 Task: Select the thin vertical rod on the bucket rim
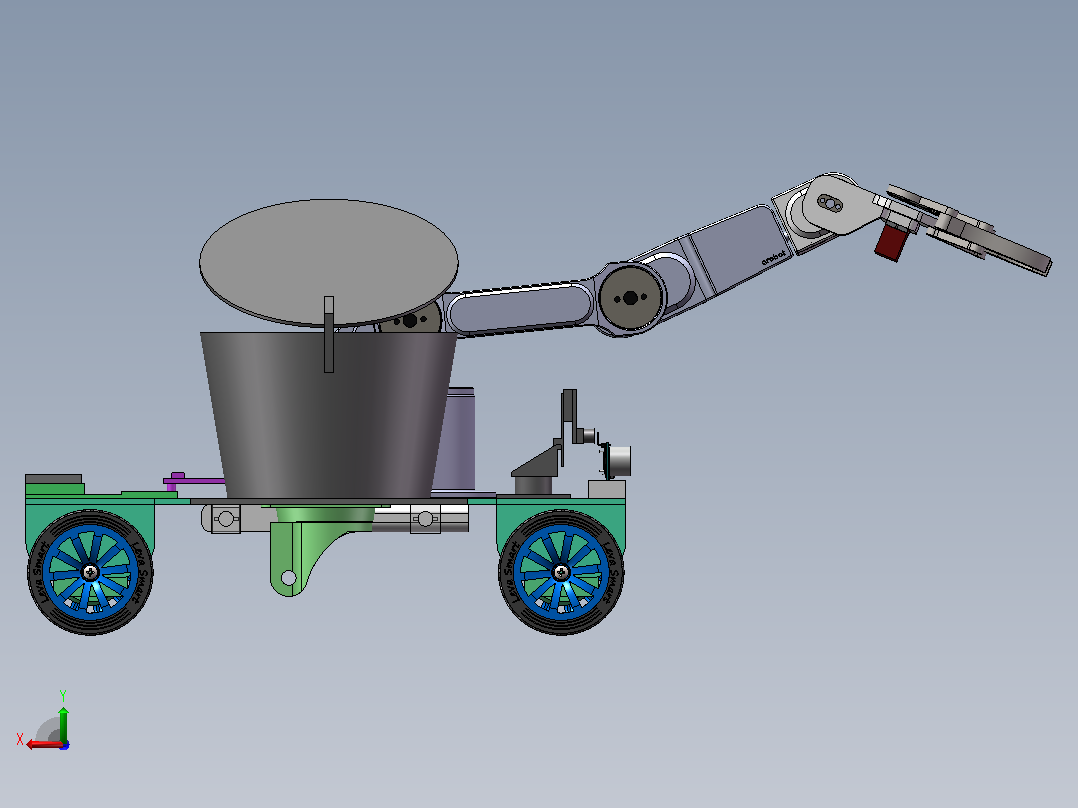[x=329, y=334]
